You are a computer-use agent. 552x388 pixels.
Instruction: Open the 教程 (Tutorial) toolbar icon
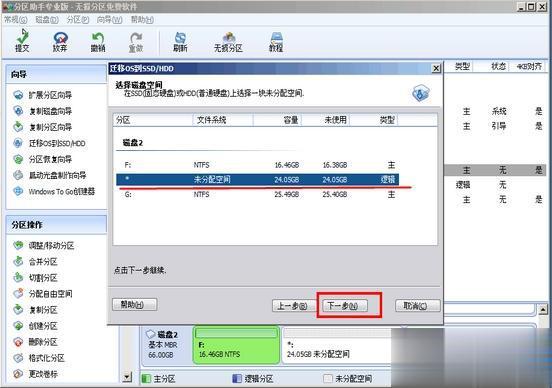point(276,41)
